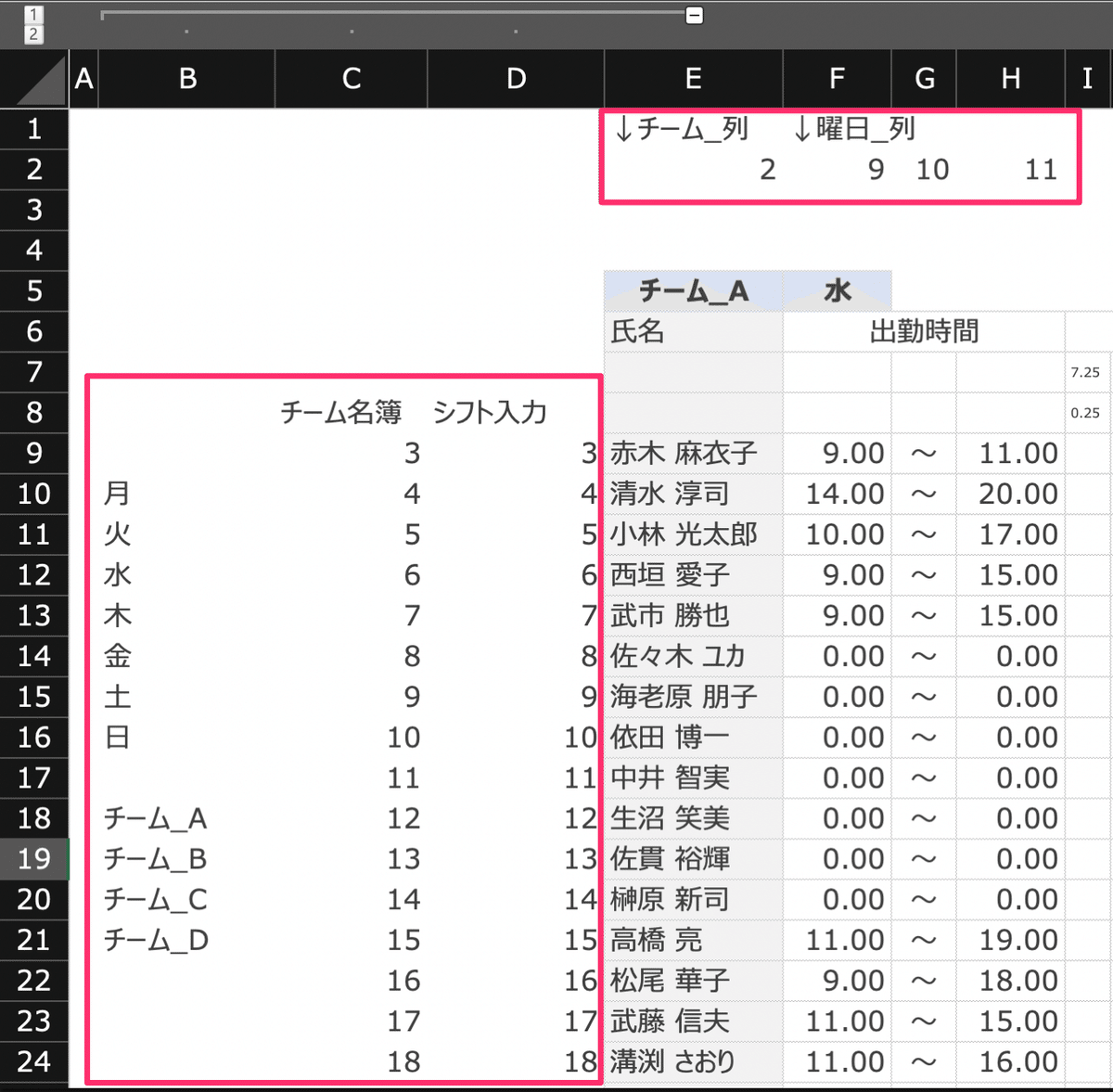Image resolution: width=1113 pixels, height=1092 pixels.
Task: Select column H header
Action: [x=1010, y=79]
